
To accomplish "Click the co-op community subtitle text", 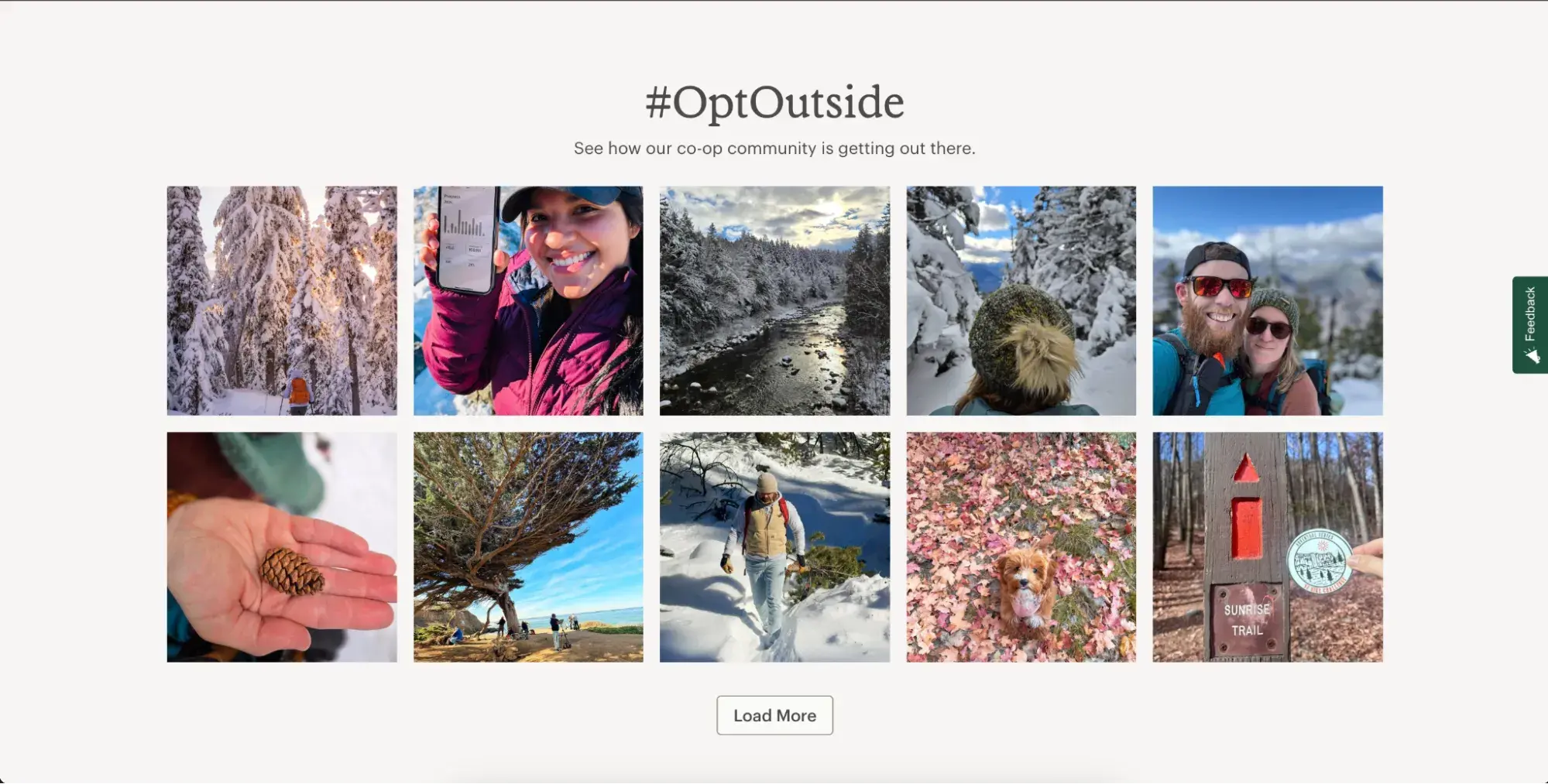I will tap(774, 148).
